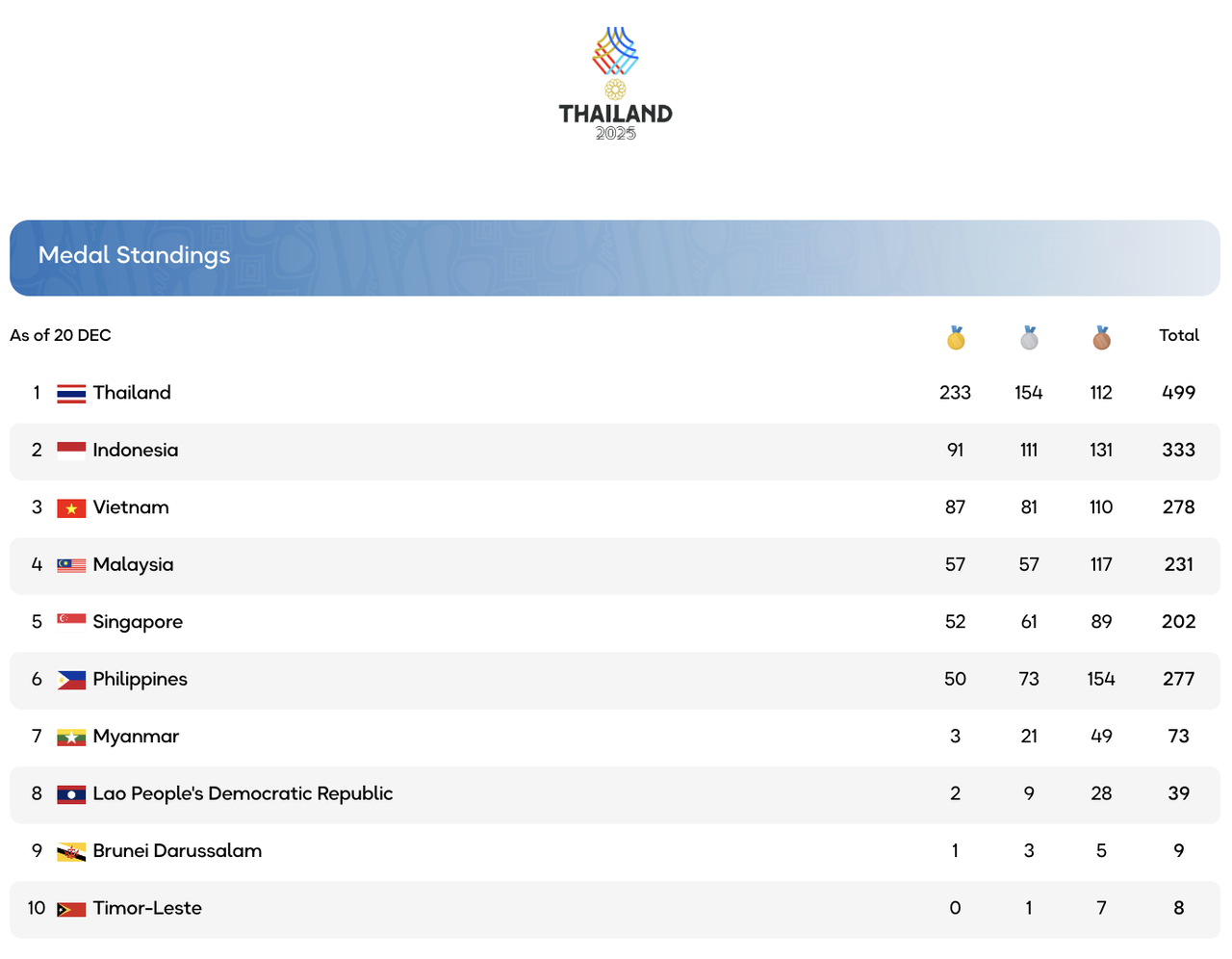The height and width of the screenshot is (959, 1232).
Task: Click the Vietnam flag icon
Action: pos(71,508)
